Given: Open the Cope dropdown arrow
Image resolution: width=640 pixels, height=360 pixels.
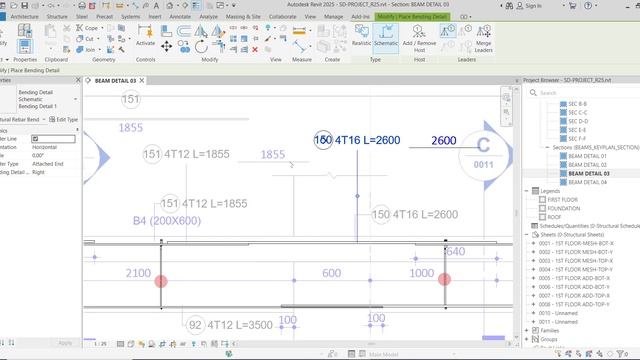Looking at the screenshot, I should tap(102, 28).
